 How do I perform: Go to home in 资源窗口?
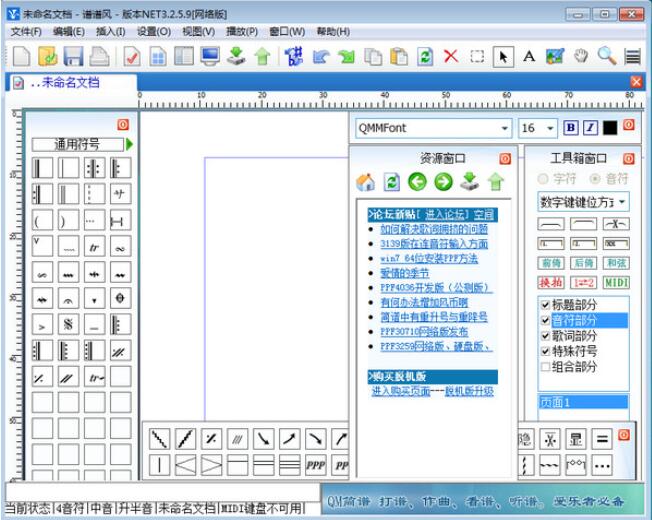(365, 182)
